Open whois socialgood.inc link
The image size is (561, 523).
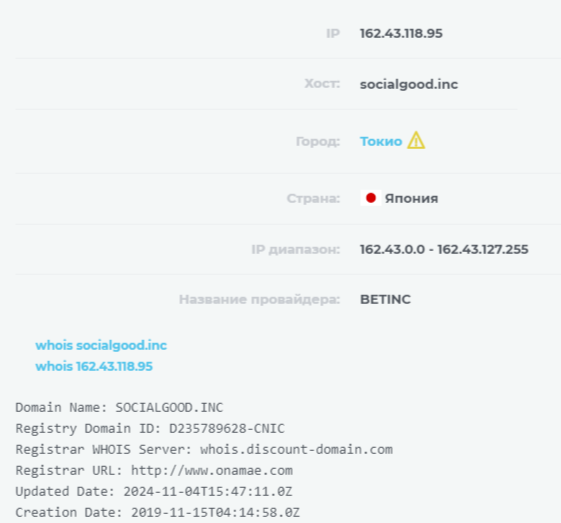click(101, 345)
